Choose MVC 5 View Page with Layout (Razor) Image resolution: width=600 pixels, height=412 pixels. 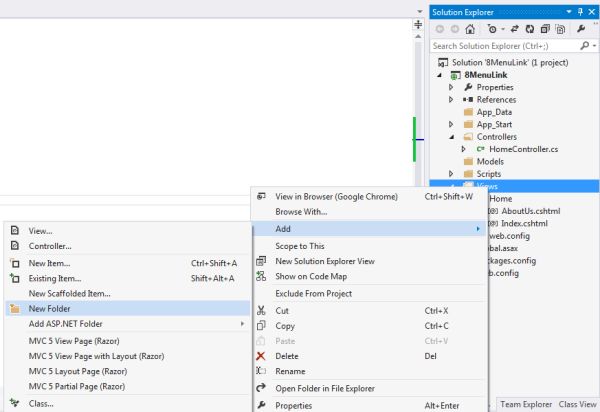click(x=127, y=356)
